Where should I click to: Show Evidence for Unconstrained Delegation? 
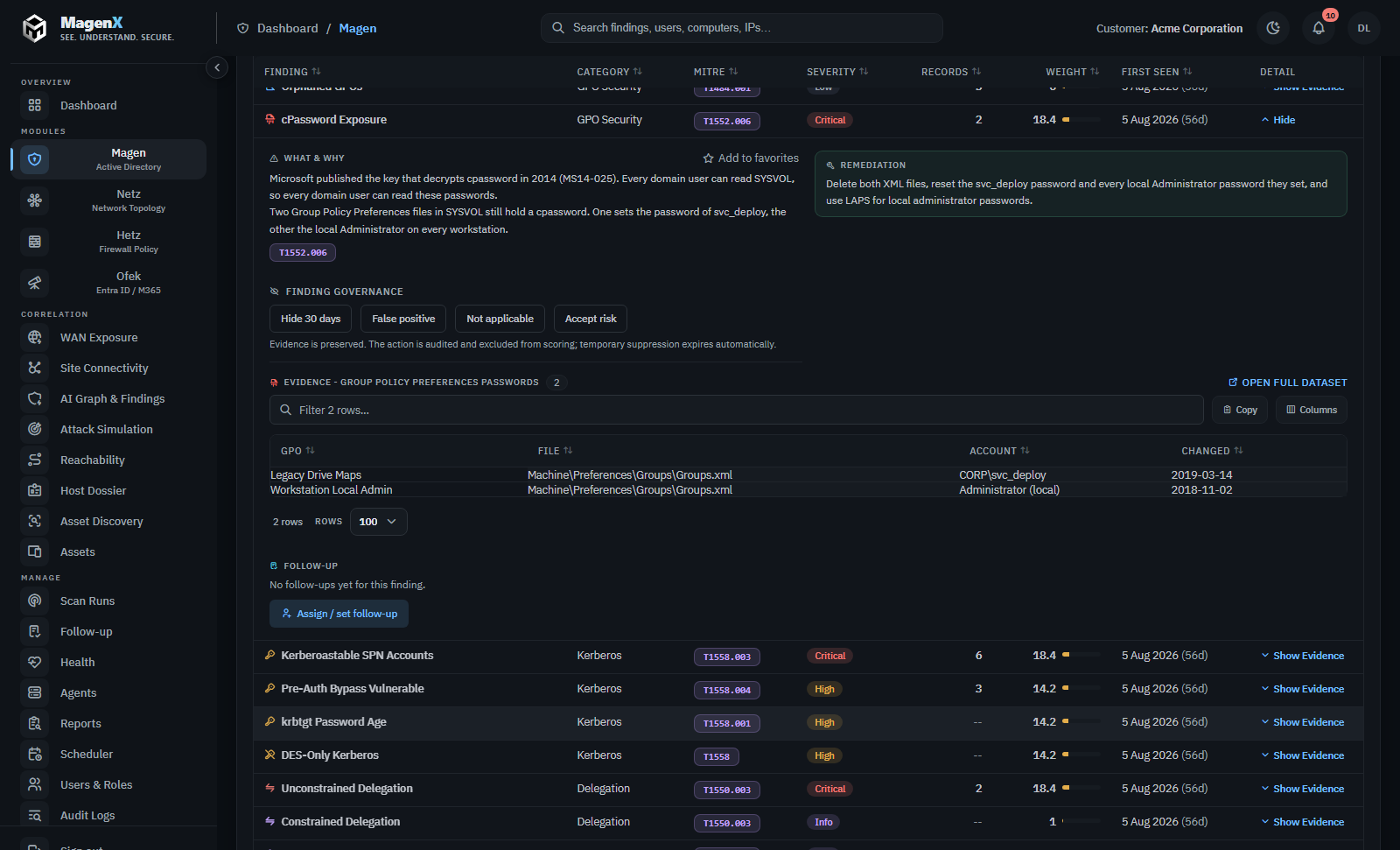1302,789
